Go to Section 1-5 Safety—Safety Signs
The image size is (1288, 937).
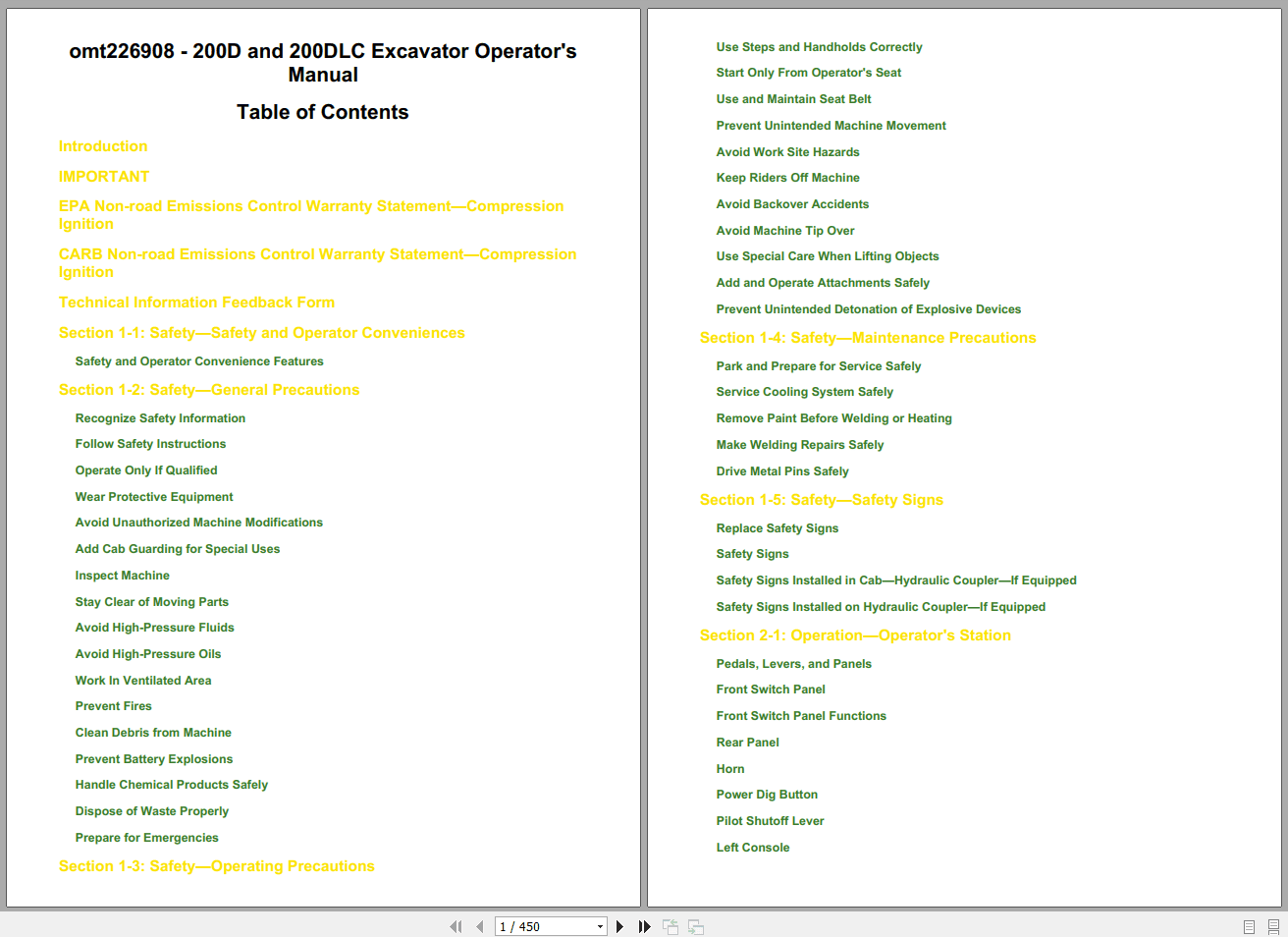click(x=822, y=500)
